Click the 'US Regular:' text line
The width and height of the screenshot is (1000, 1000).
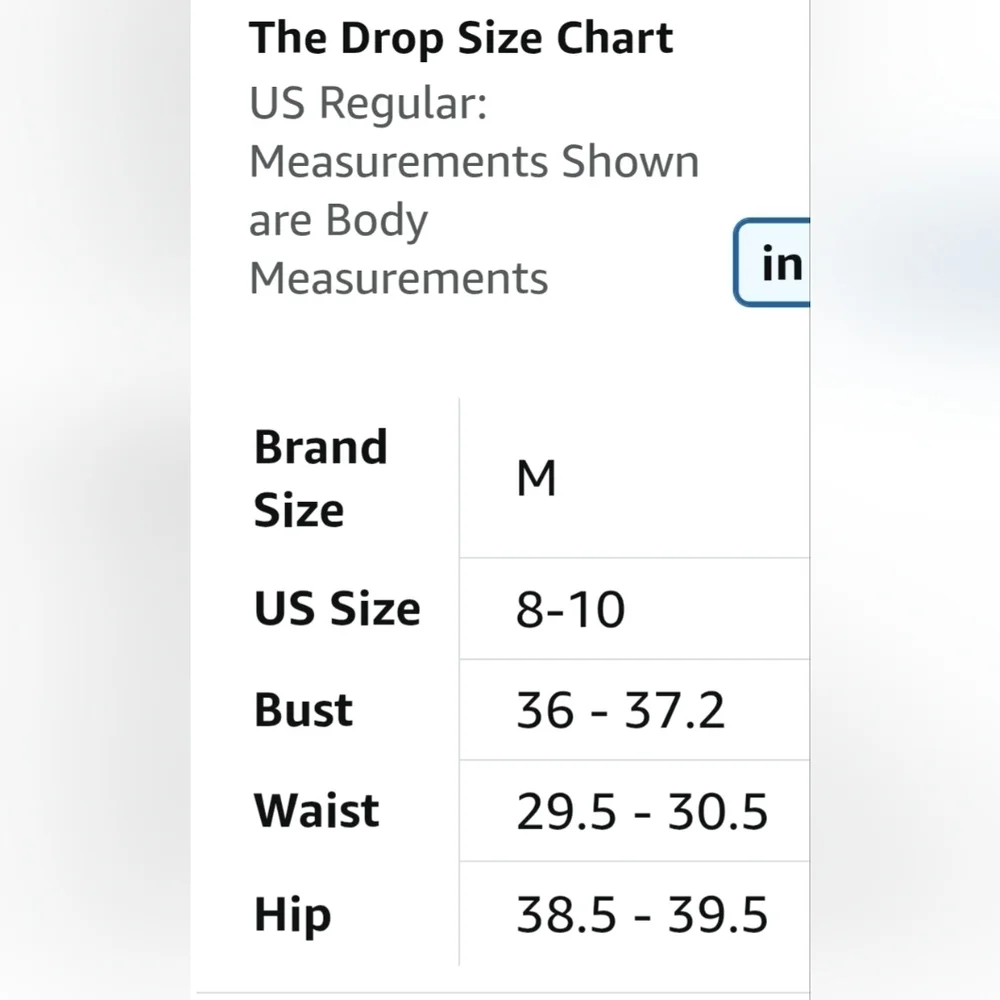367,103
